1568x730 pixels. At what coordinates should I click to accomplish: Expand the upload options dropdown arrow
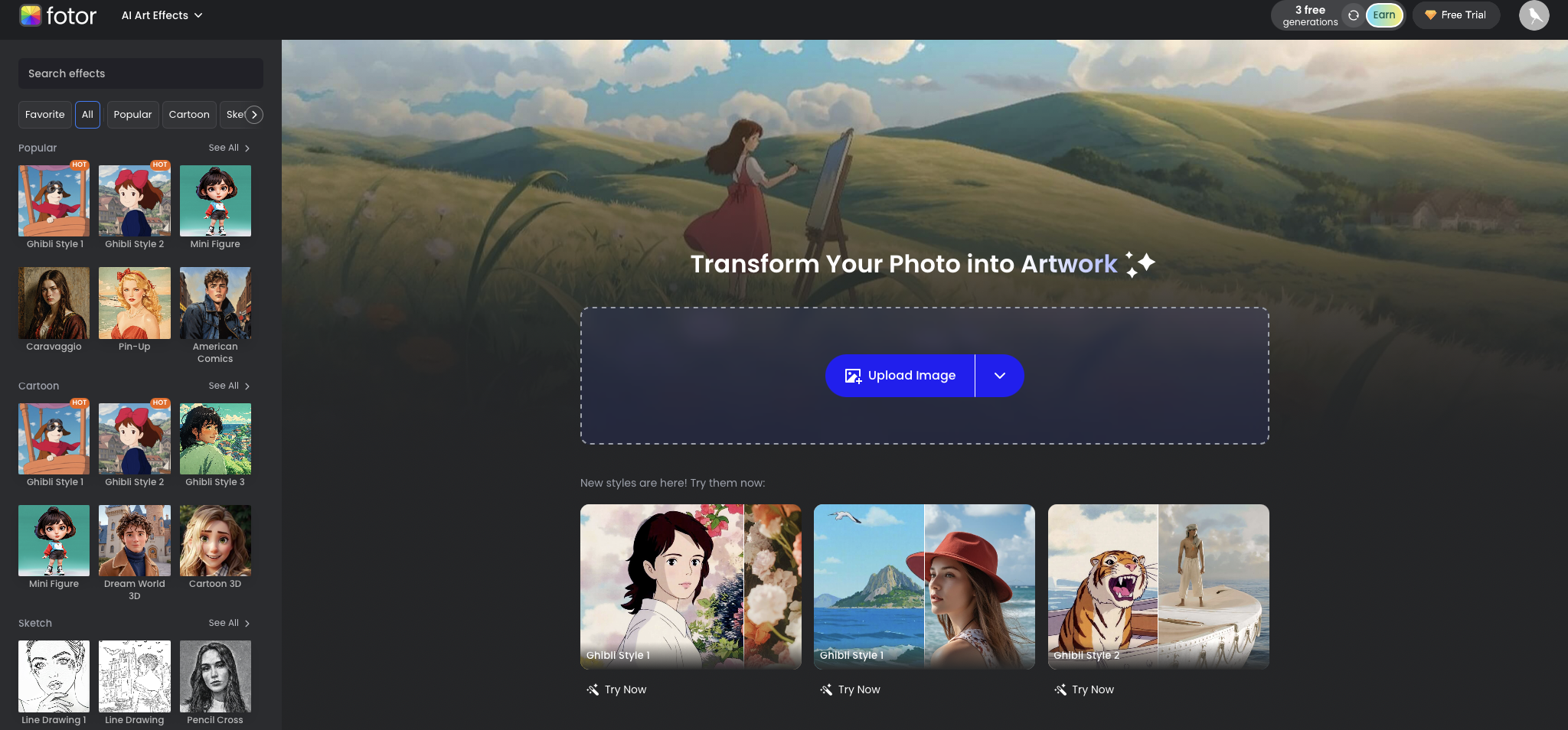click(x=1000, y=376)
